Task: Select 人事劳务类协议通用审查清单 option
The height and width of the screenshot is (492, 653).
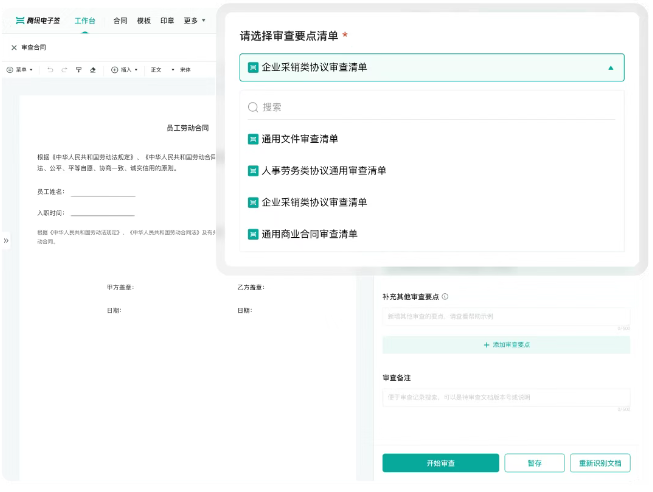Action: [x=431, y=171]
